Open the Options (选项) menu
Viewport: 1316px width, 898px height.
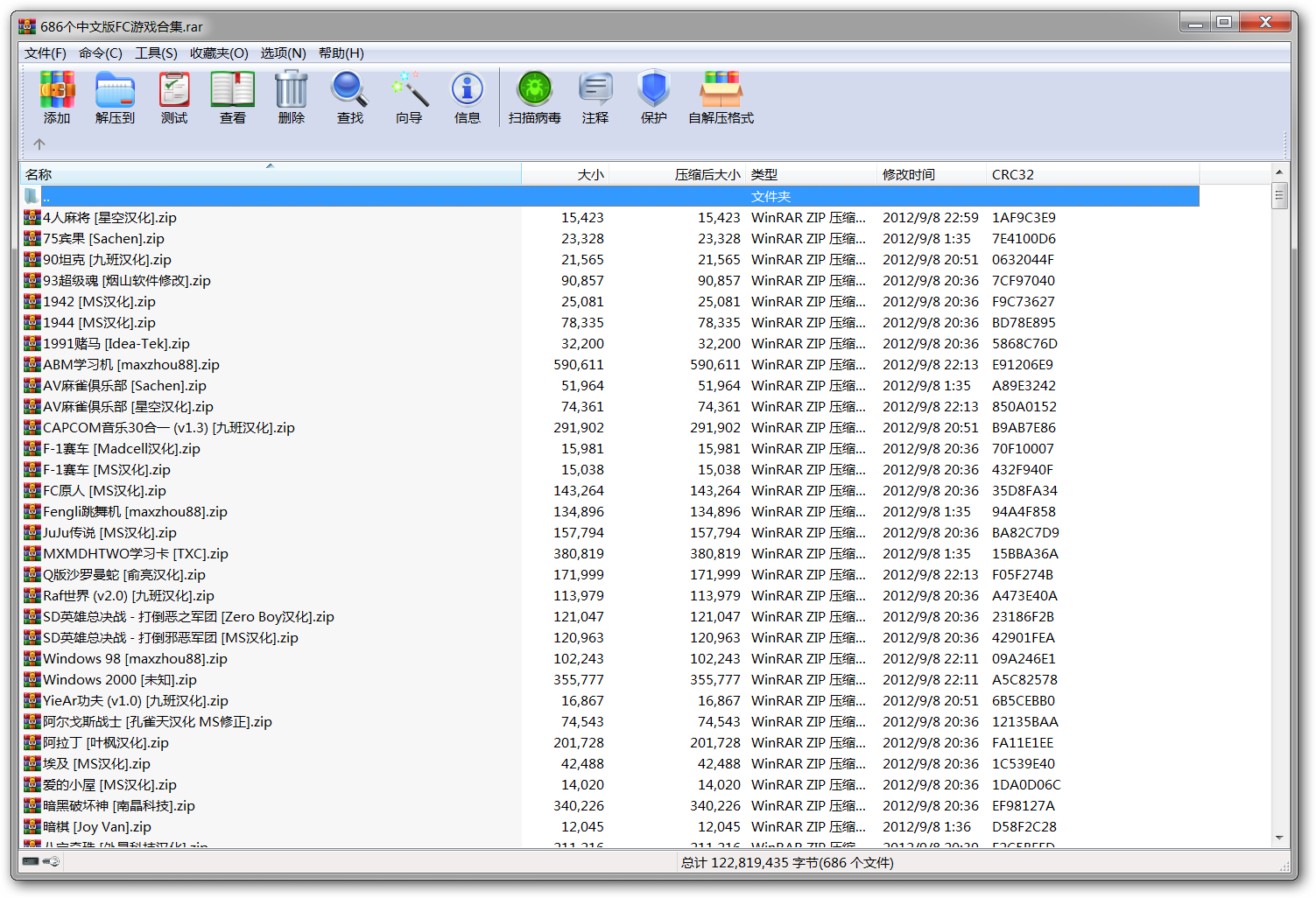(283, 53)
